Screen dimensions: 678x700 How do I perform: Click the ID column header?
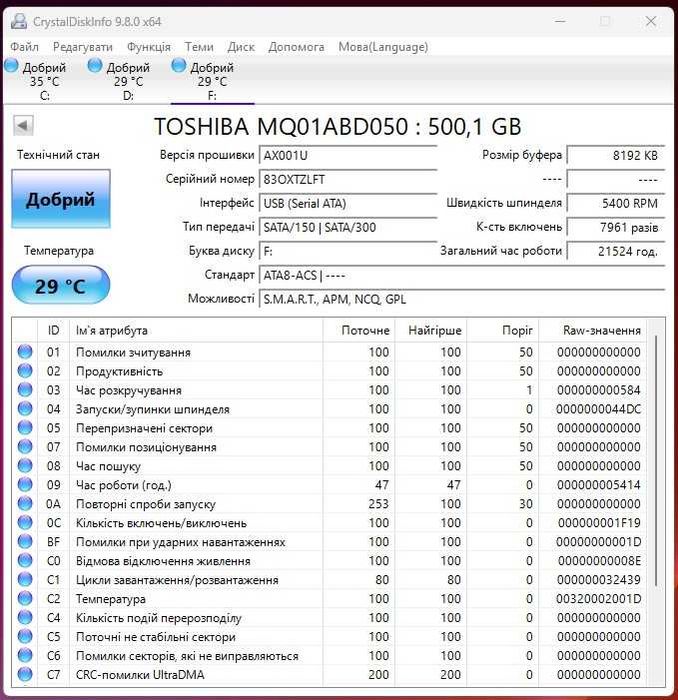53,330
